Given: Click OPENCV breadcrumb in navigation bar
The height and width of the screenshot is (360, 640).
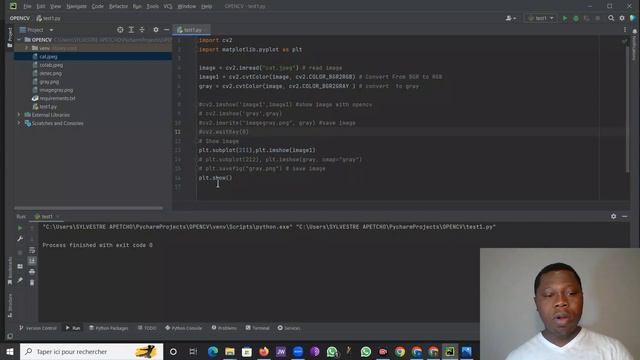Looking at the screenshot, I should point(20,18).
